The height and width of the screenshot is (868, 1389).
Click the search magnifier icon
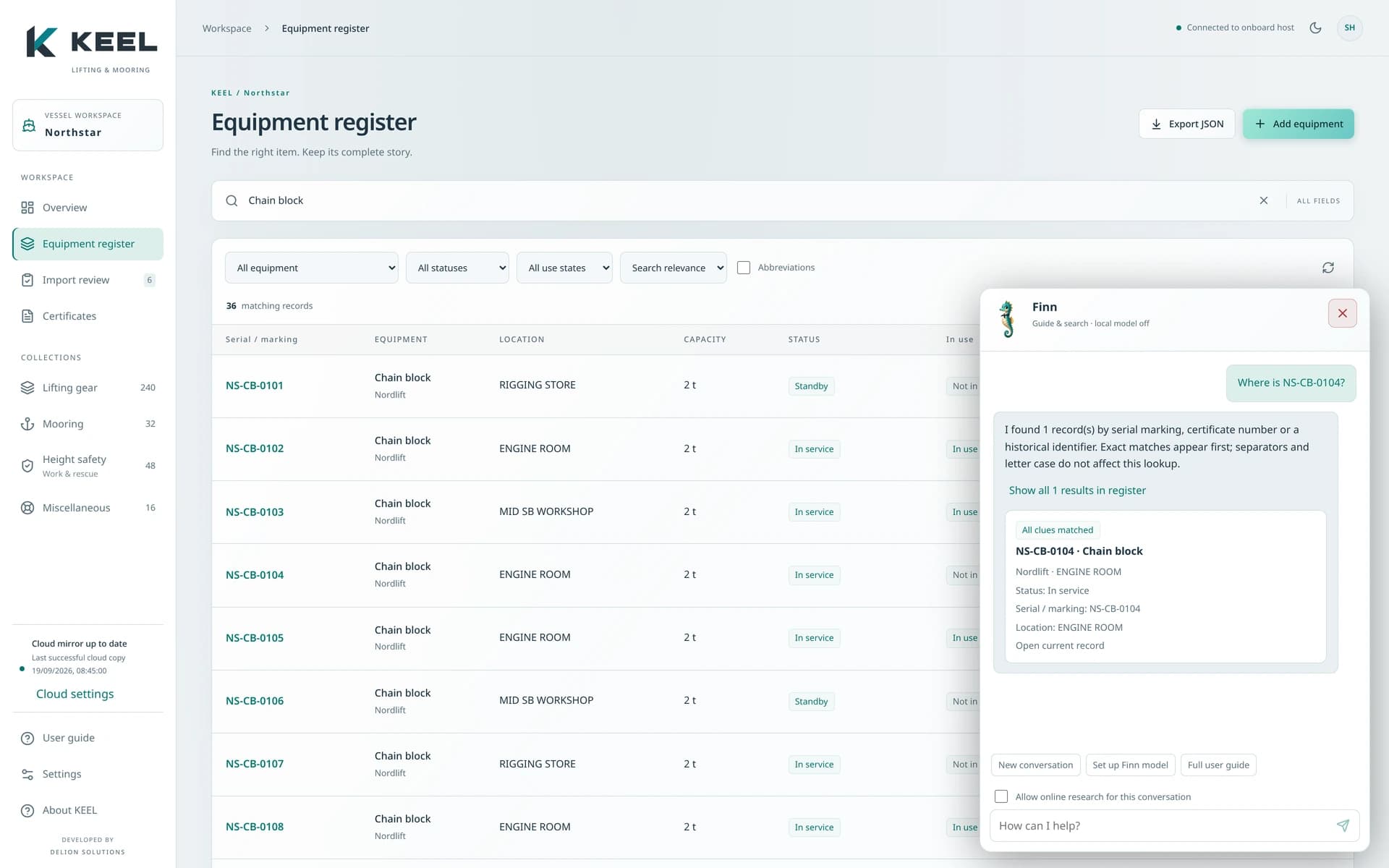(x=231, y=200)
